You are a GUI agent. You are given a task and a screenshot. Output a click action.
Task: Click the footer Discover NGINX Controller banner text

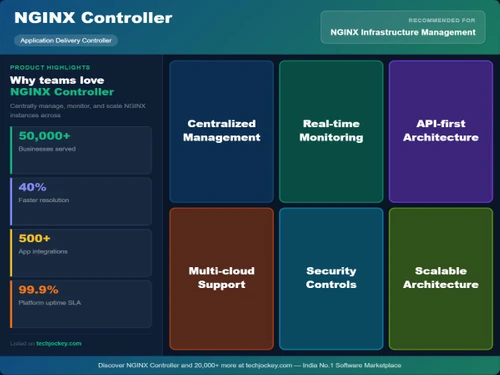click(250, 365)
